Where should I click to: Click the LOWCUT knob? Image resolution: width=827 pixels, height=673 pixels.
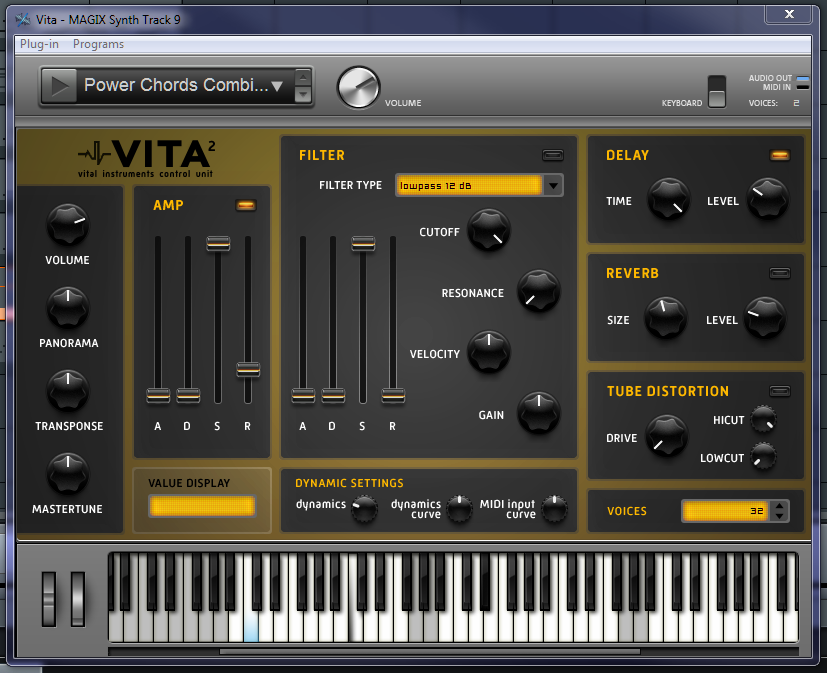[x=763, y=456]
